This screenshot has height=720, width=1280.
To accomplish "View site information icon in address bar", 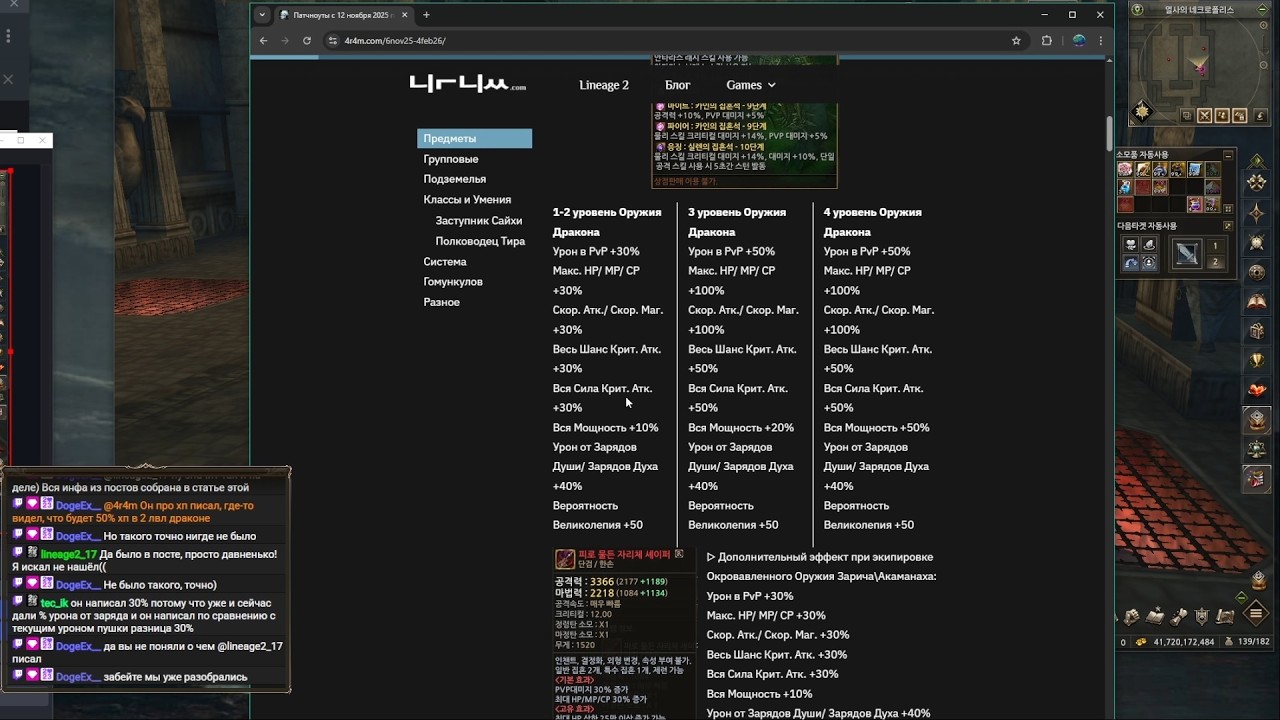I will point(331,41).
